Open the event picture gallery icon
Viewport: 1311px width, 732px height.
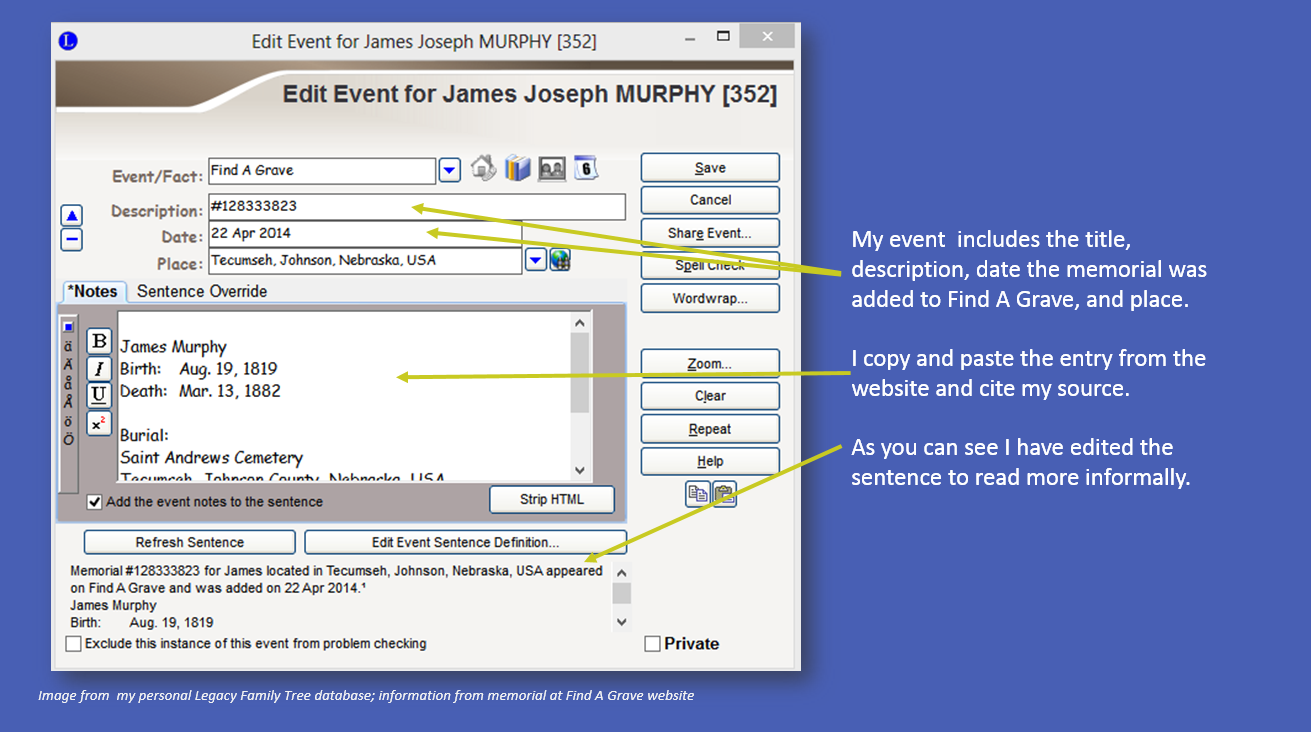pos(552,169)
